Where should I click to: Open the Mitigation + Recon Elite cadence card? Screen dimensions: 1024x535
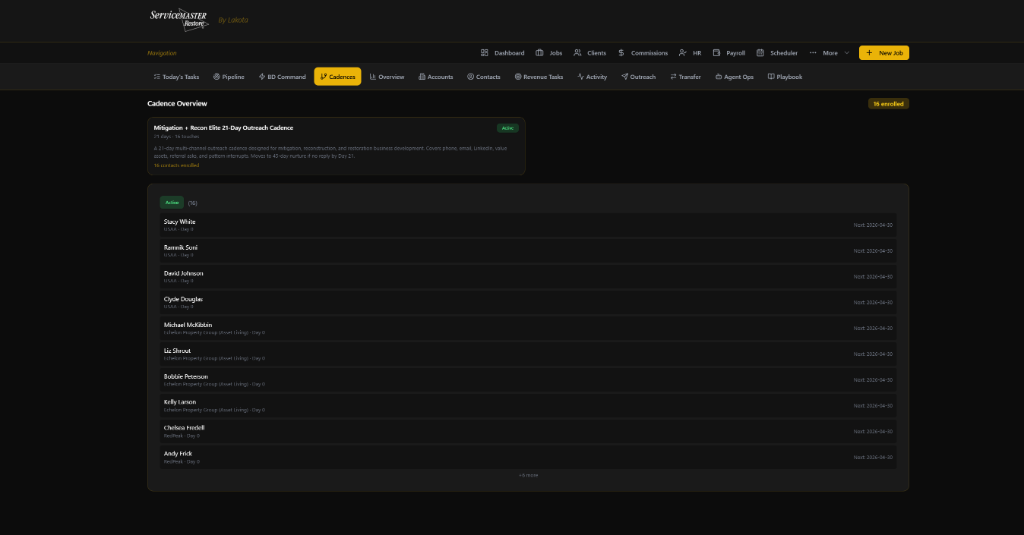coord(336,146)
